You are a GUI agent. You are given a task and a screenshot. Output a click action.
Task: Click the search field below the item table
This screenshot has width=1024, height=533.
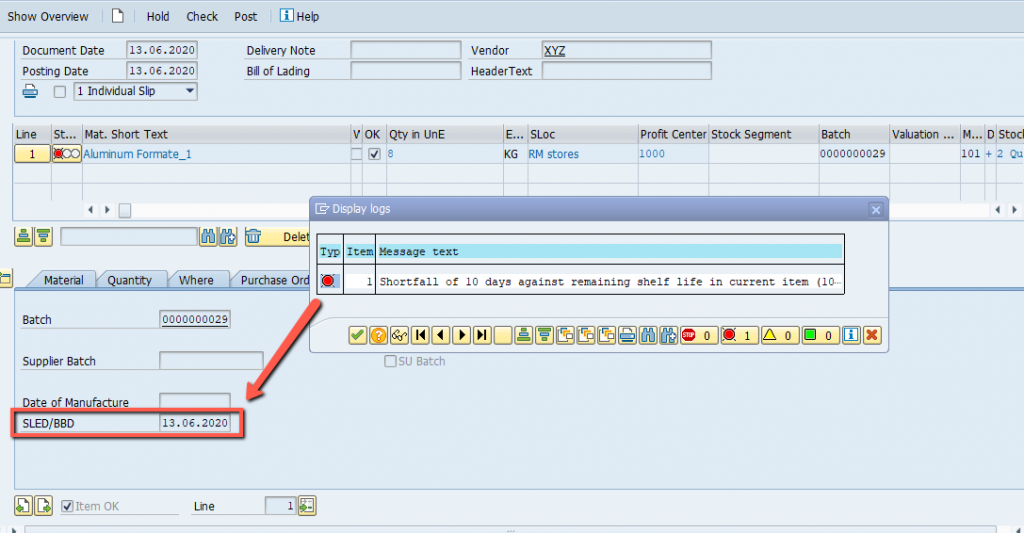pos(129,236)
